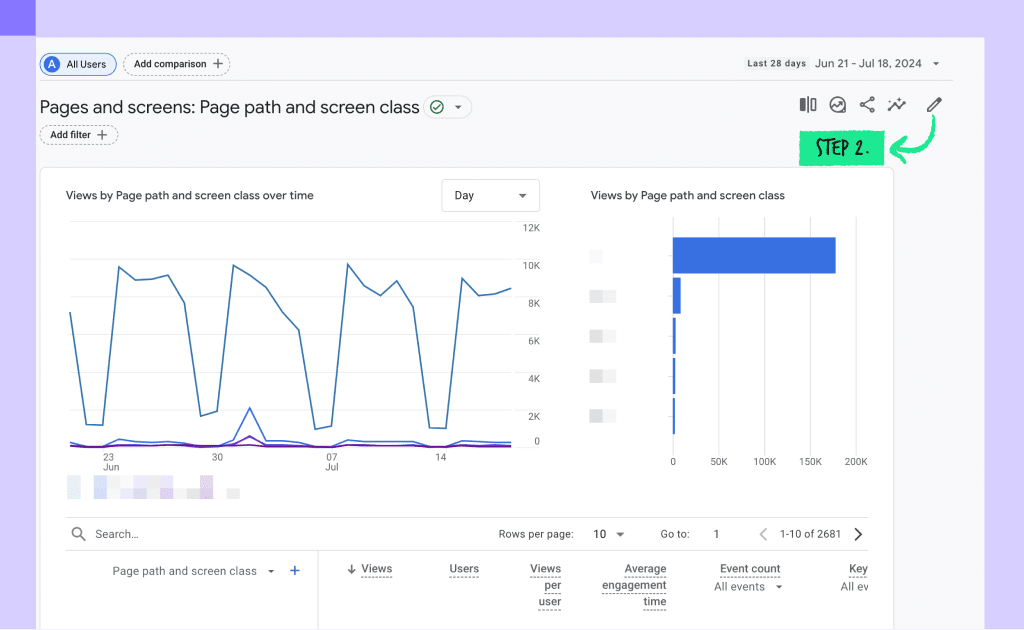Open the Day granularity dropdown
1024x630 pixels.
click(x=490, y=195)
